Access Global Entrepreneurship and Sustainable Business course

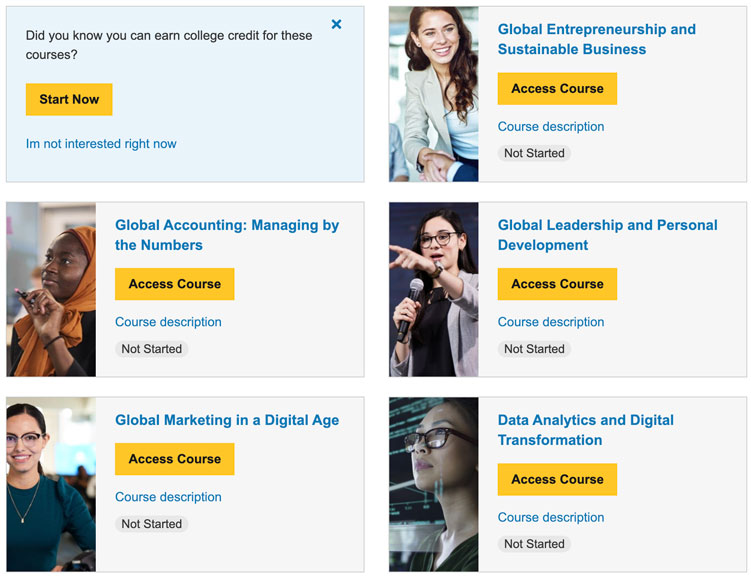(557, 88)
